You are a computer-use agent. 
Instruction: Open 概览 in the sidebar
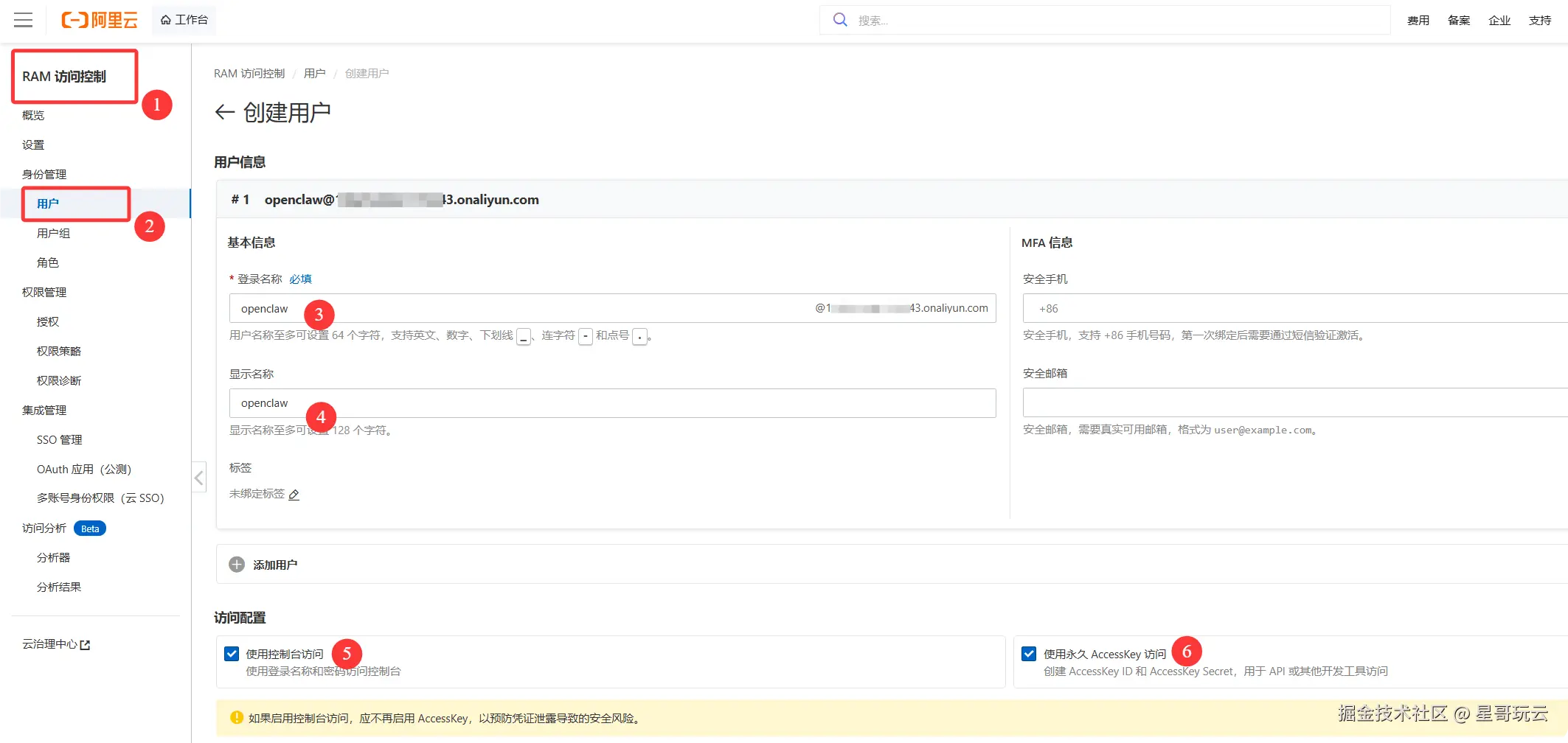coord(33,115)
